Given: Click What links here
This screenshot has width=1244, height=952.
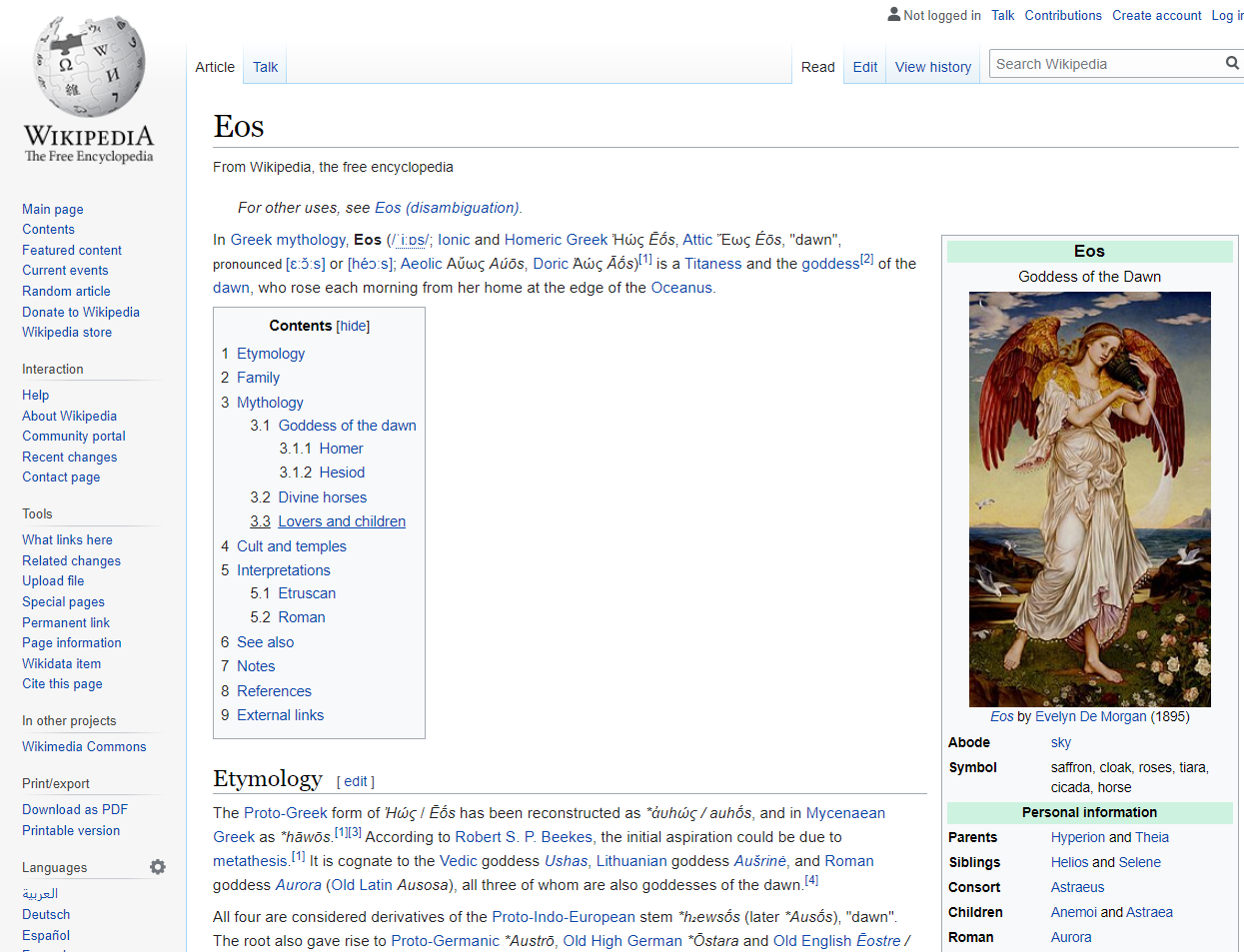Looking at the screenshot, I should 67,539.
